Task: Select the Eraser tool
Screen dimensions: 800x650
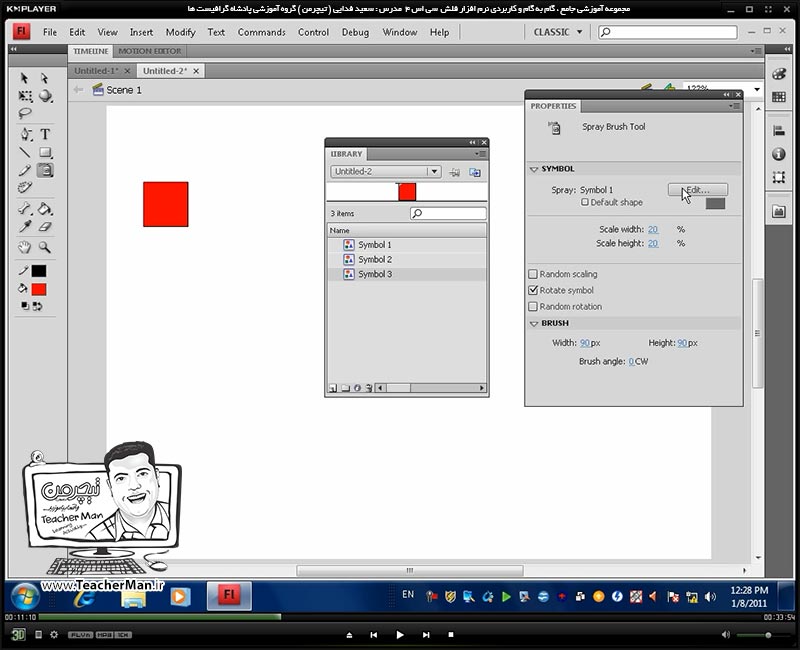Action: pyautogui.click(x=45, y=226)
